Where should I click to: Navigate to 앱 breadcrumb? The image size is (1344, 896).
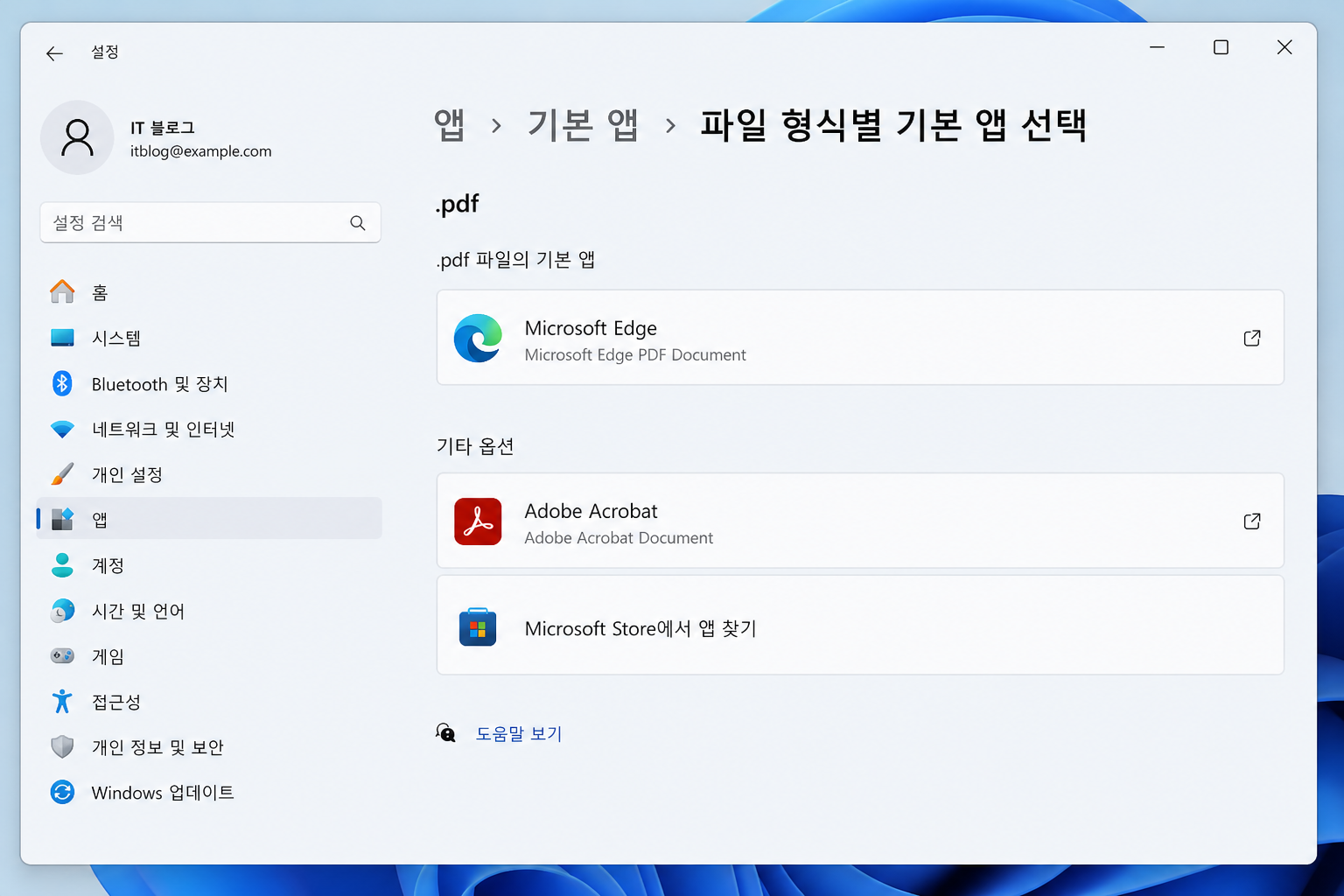[450, 125]
